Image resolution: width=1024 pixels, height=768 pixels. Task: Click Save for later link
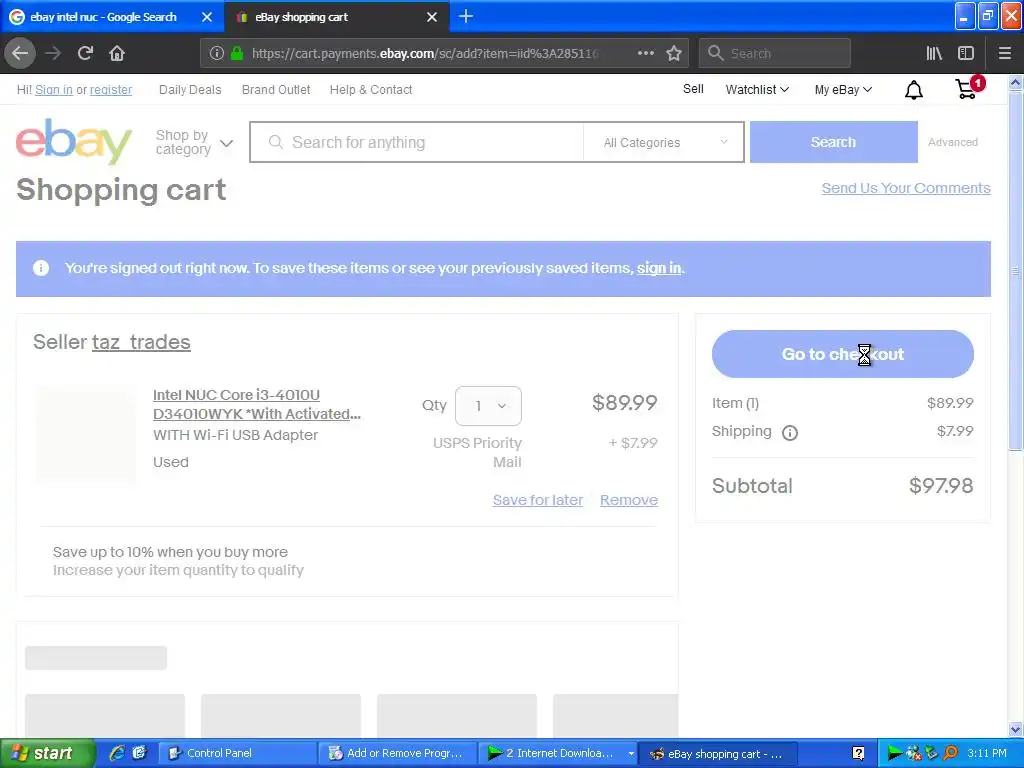537,500
